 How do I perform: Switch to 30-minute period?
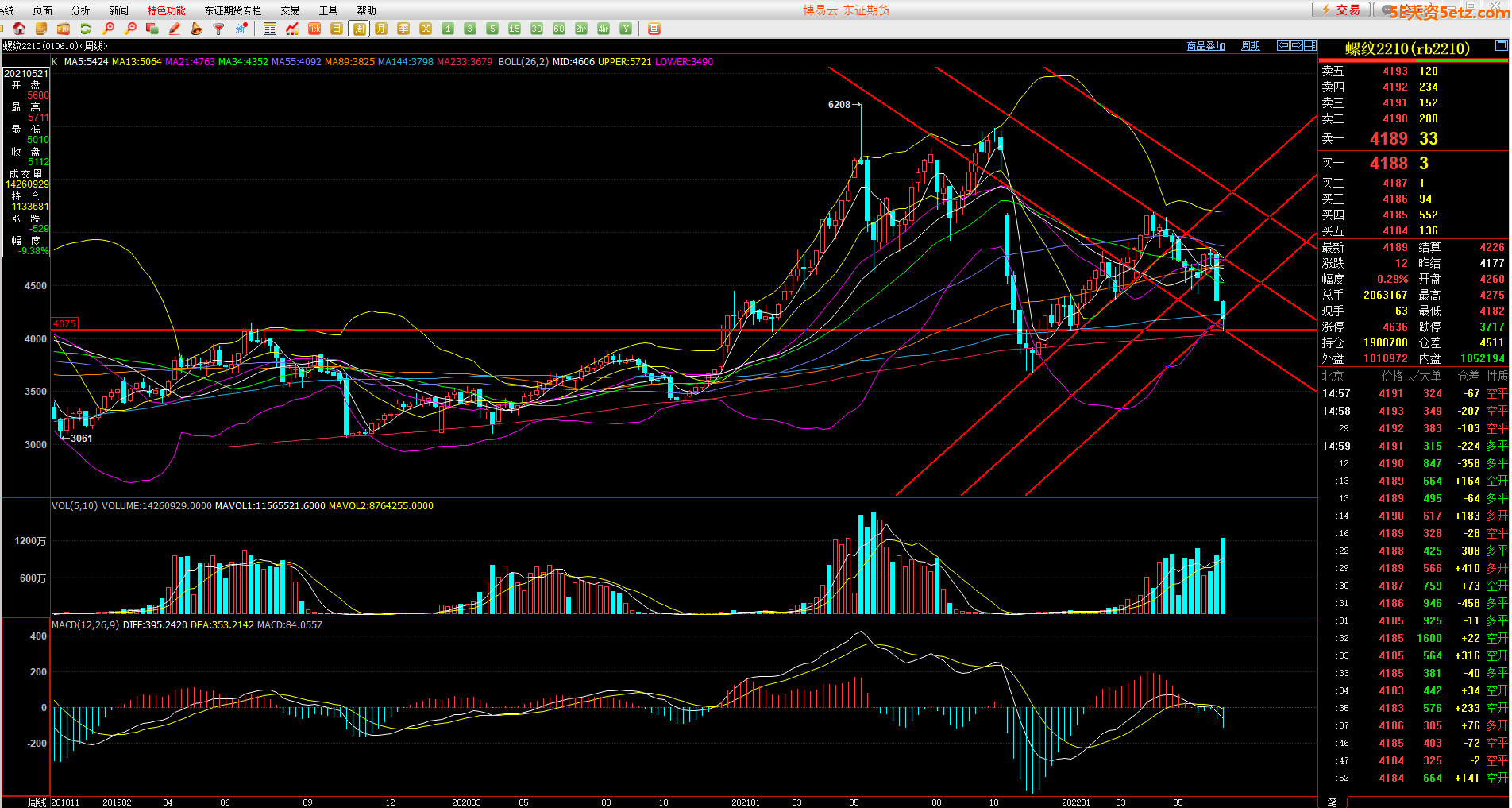(x=537, y=29)
